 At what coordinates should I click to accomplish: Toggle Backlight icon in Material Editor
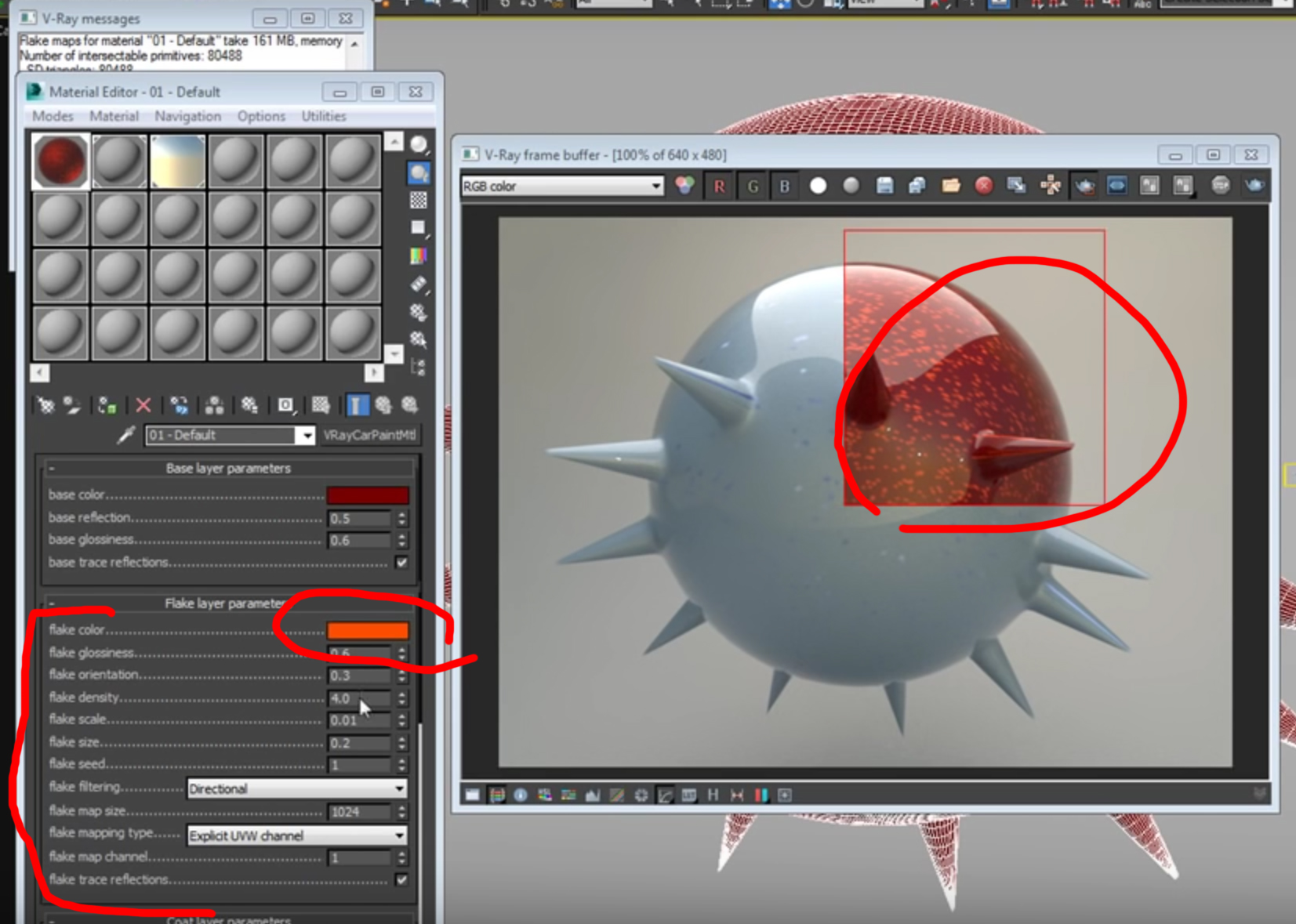pos(419,172)
